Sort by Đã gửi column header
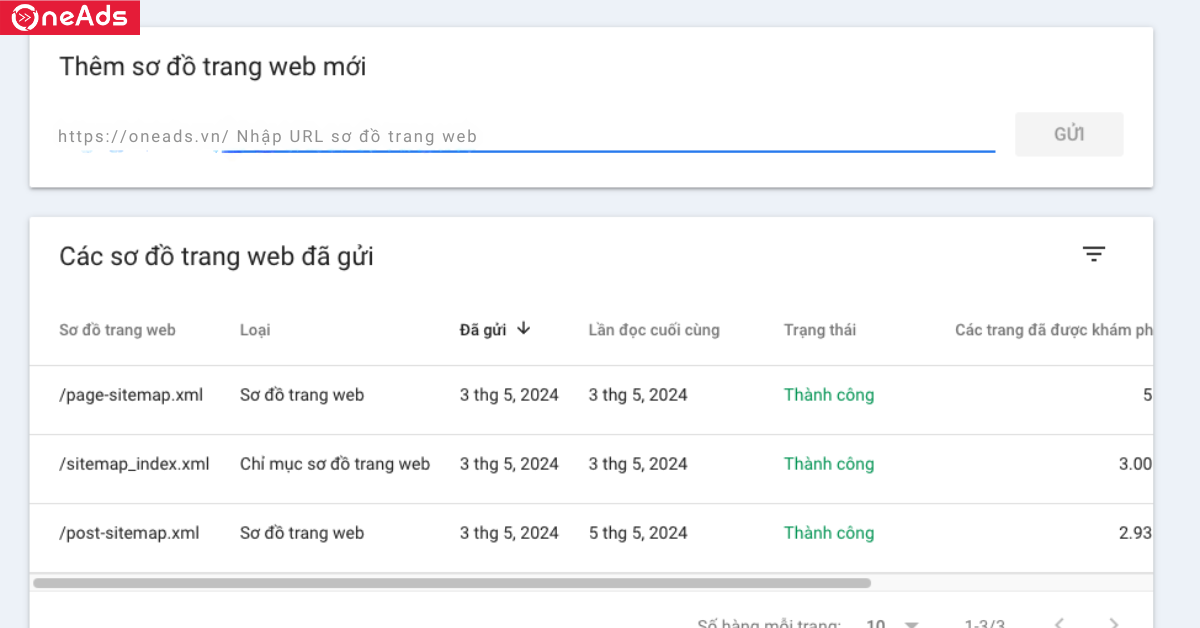 (x=483, y=330)
